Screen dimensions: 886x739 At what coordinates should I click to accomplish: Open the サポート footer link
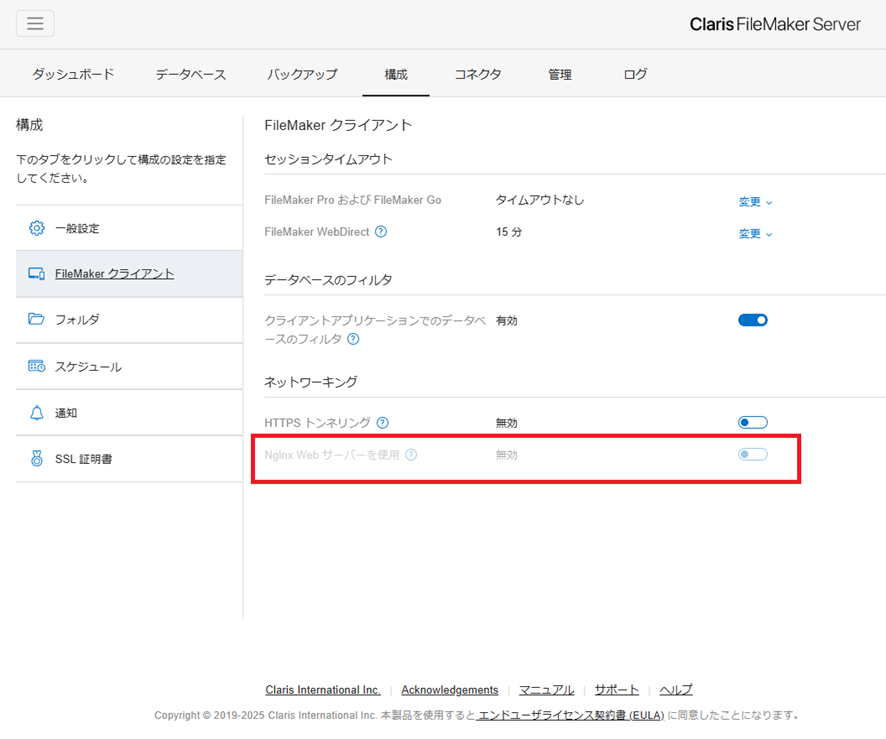[x=616, y=690]
